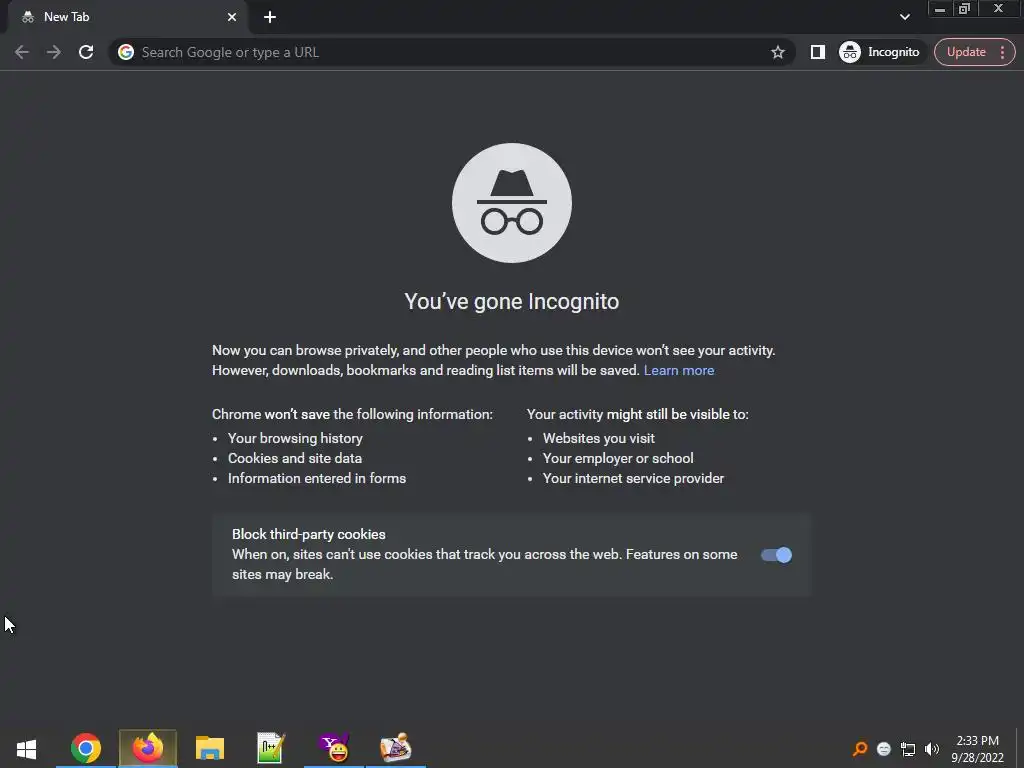Click the round face tray icon
This screenshot has width=1024, height=768.
click(x=884, y=749)
